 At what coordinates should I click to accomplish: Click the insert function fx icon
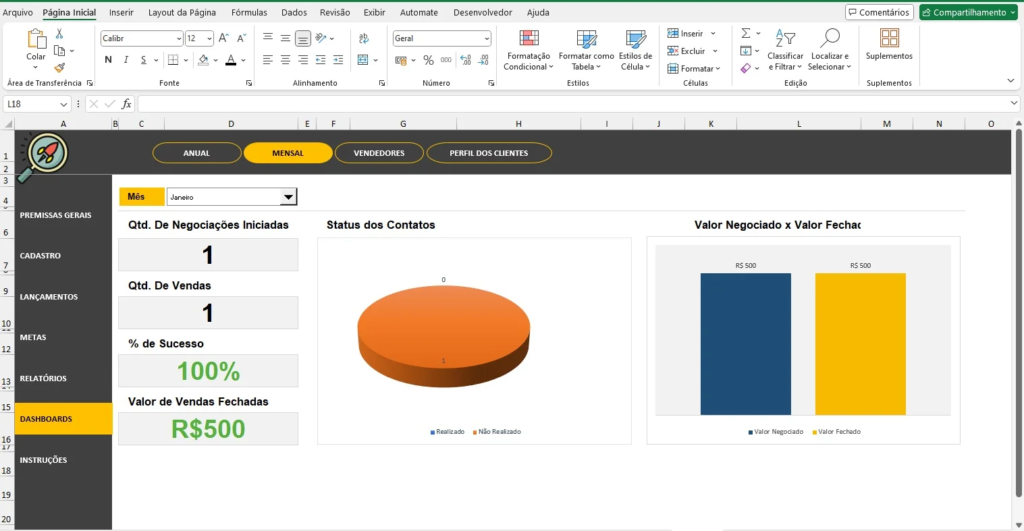126,104
